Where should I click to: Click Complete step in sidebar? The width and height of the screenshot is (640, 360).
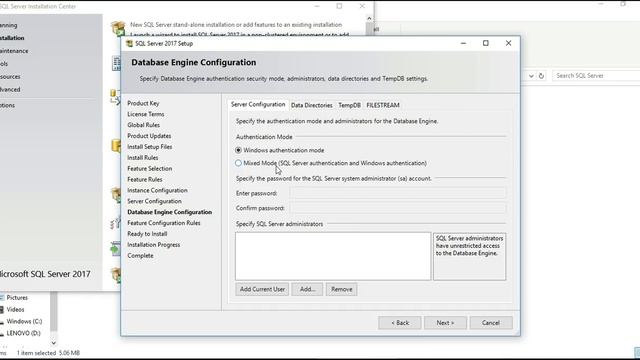click(140, 256)
